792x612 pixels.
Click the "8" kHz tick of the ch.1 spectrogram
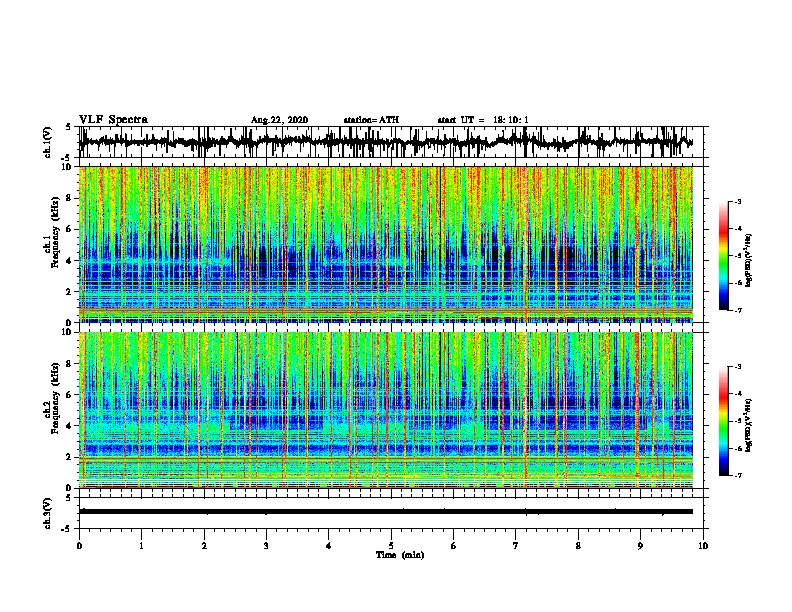click(69, 198)
